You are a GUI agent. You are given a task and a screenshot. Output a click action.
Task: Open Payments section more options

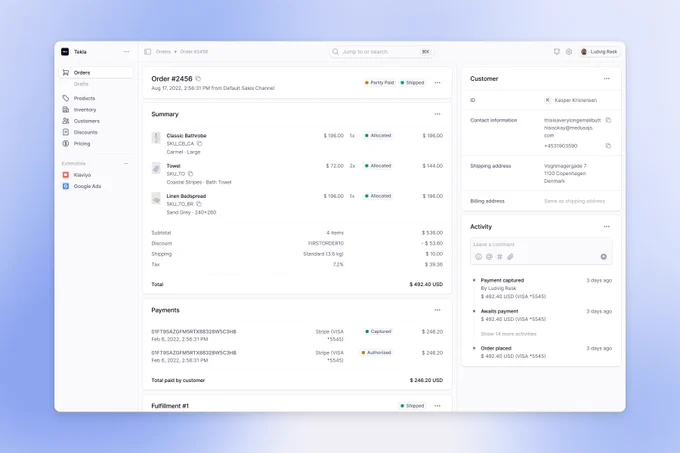(x=437, y=310)
